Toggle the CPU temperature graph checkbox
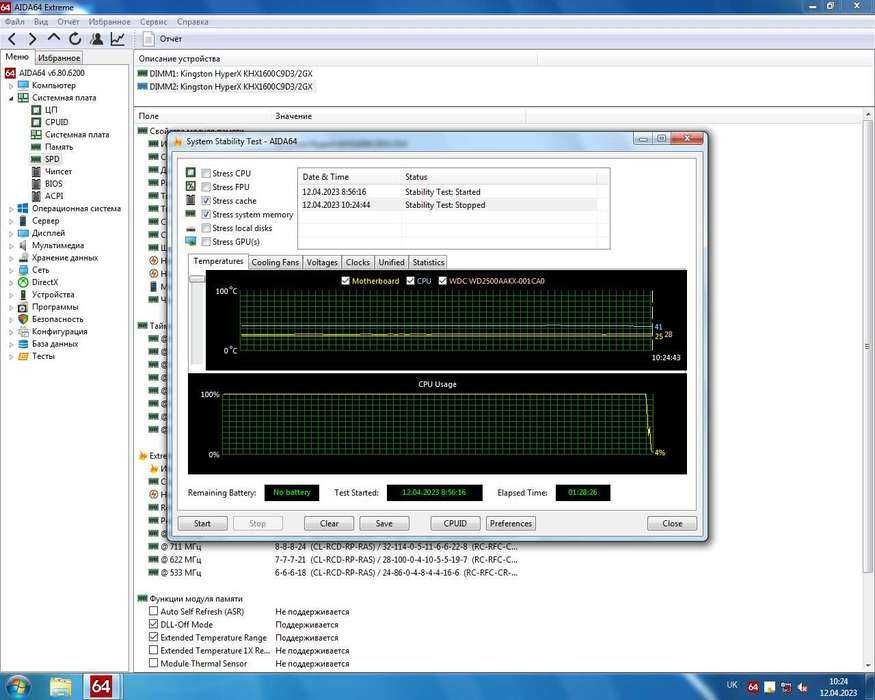Viewport: 875px width, 700px height. tap(411, 281)
